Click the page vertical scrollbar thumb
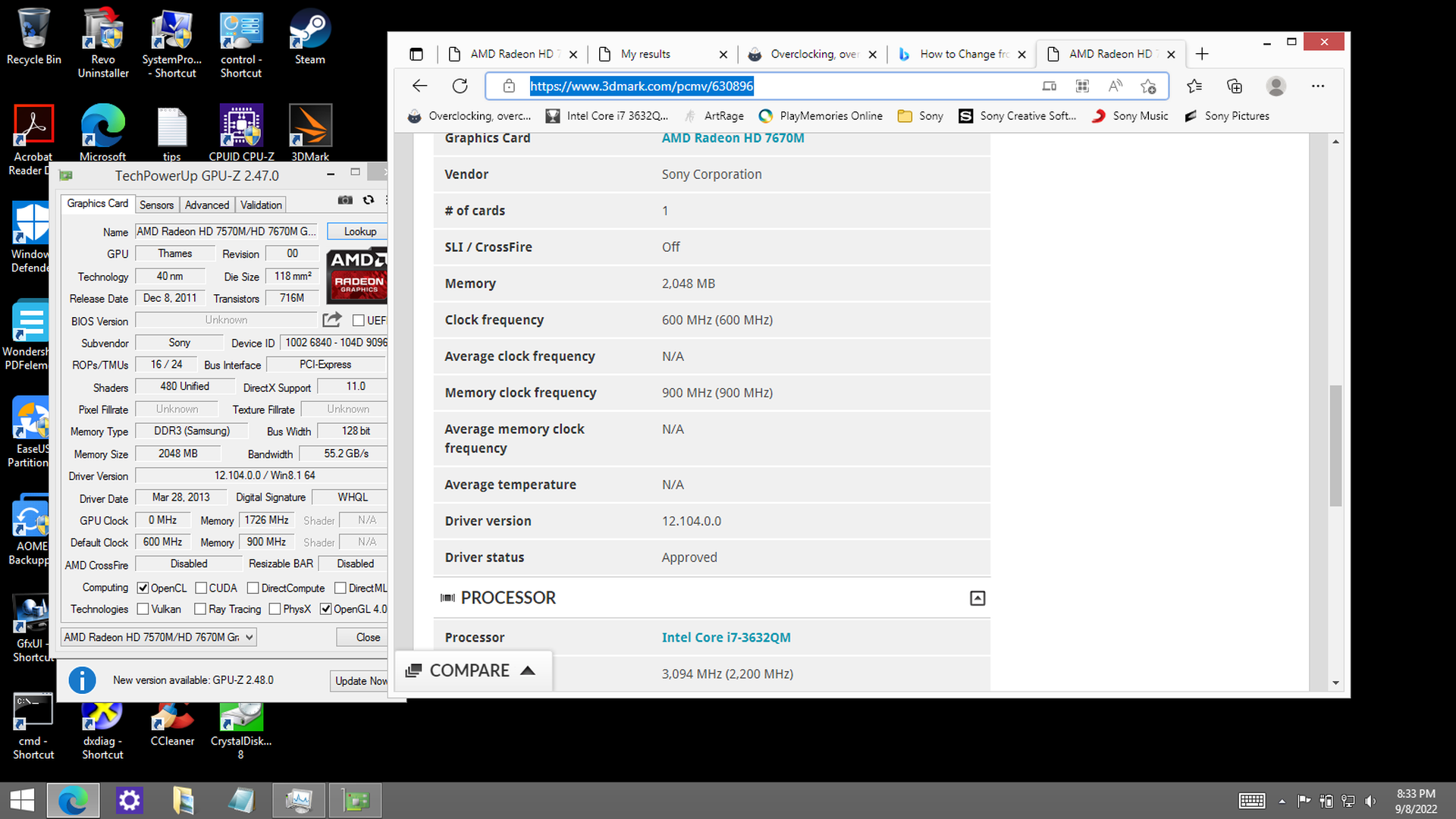1456x819 pixels. [1335, 446]
